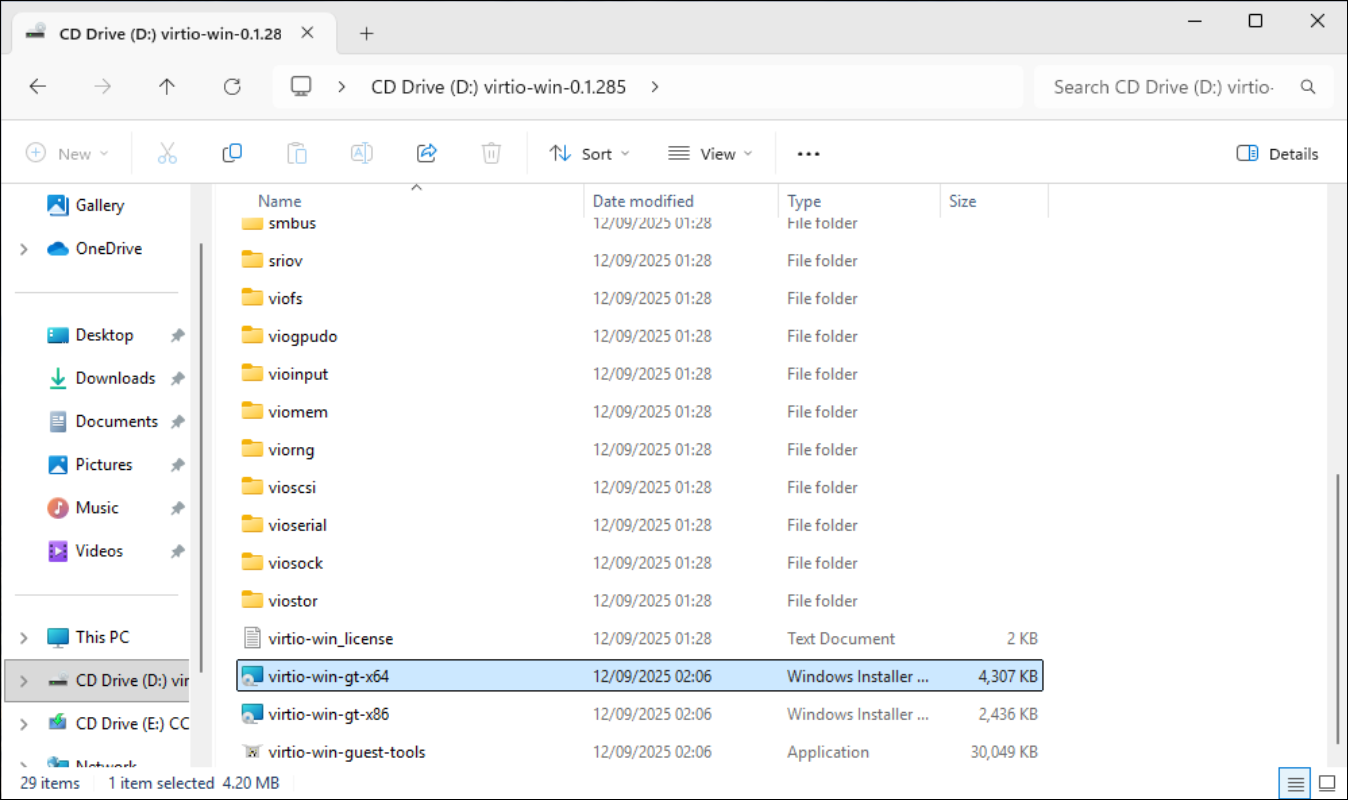Select the virtio-win-guest-tools application icon
The width and height of the screenshot is (1348, 800).
pos(252,752)
